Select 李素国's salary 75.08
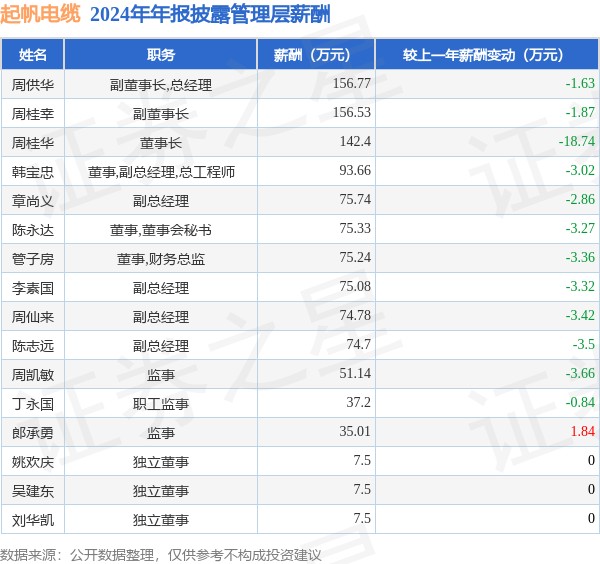 click(355, 286)
